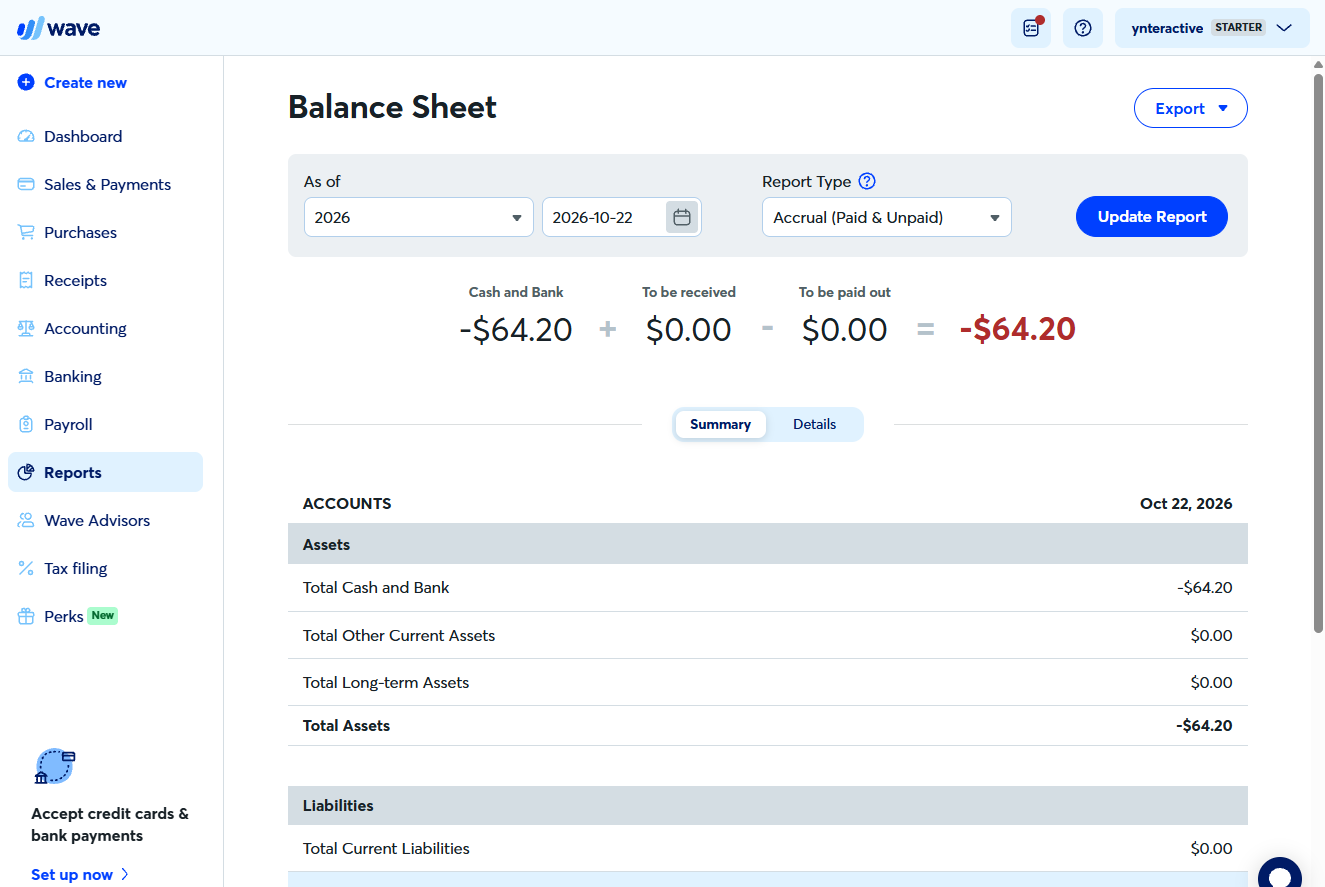Click the Total Current Liabilities row
1325x887 pixels.
click(768, 849)
